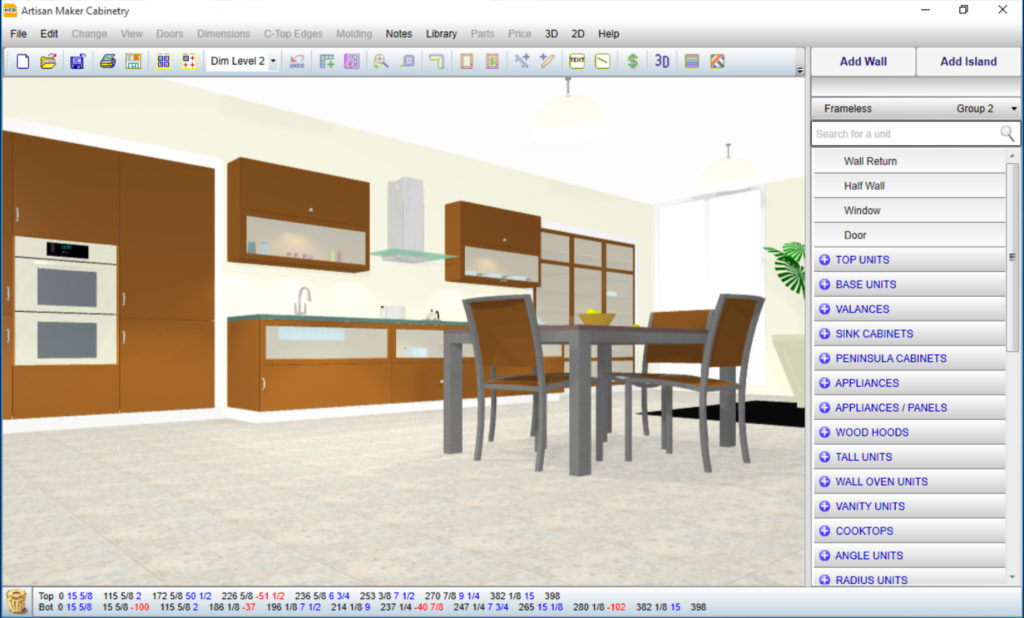The image size is (1024, 618).
Task: Open the Notes menu
Action: coord(399,33)
